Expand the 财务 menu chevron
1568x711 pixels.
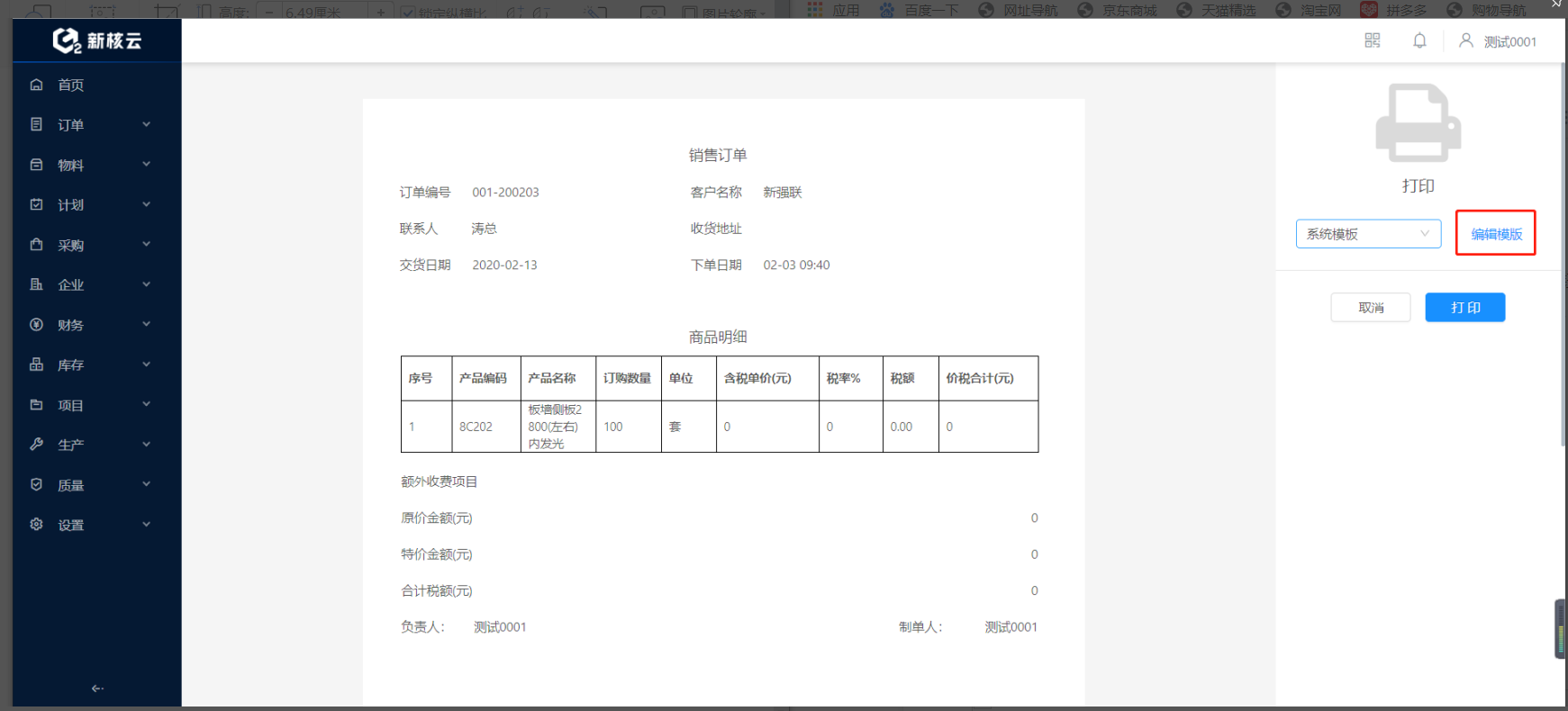coord(146,325)
